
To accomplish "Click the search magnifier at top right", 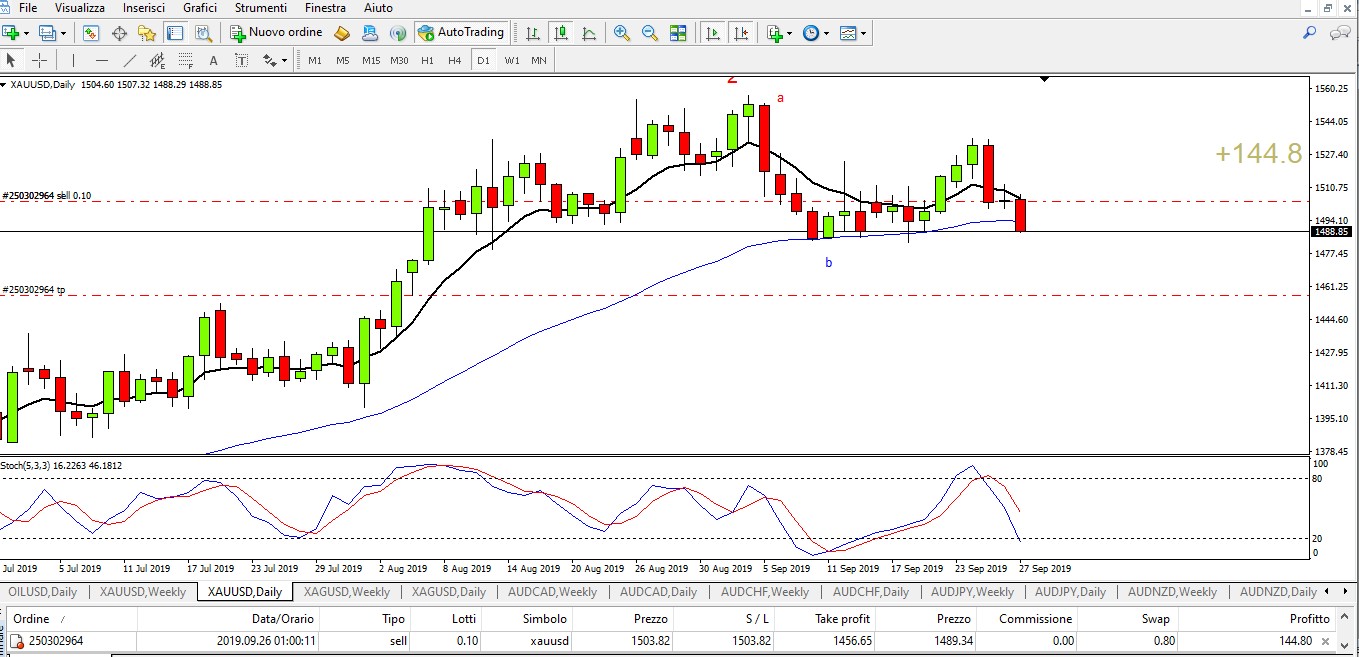I will tap(1310, 33).
